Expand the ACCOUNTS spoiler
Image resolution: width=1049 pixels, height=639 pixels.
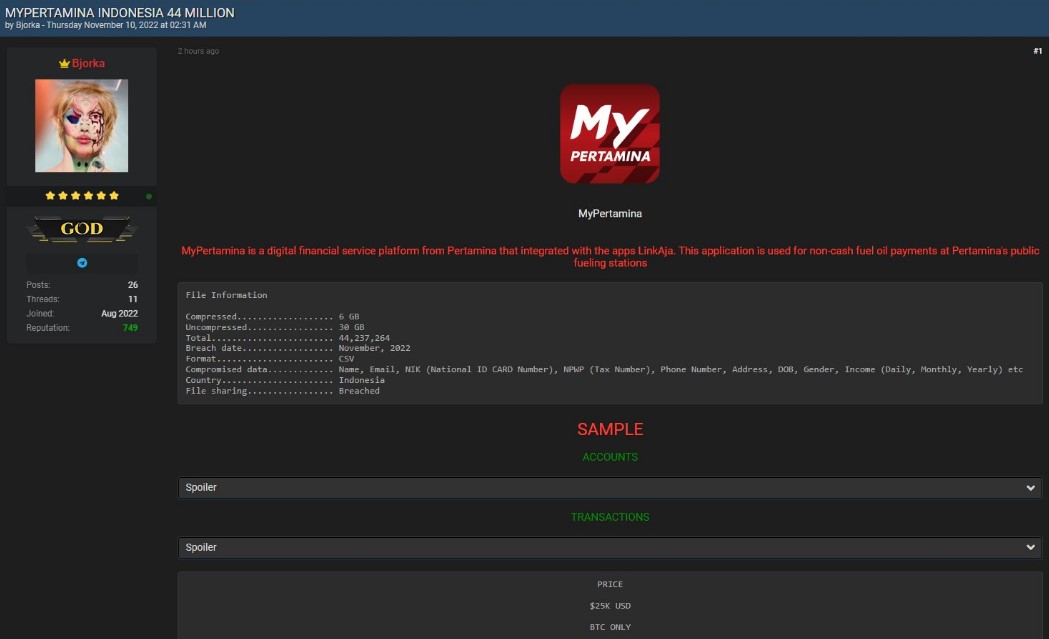(609, 488)
